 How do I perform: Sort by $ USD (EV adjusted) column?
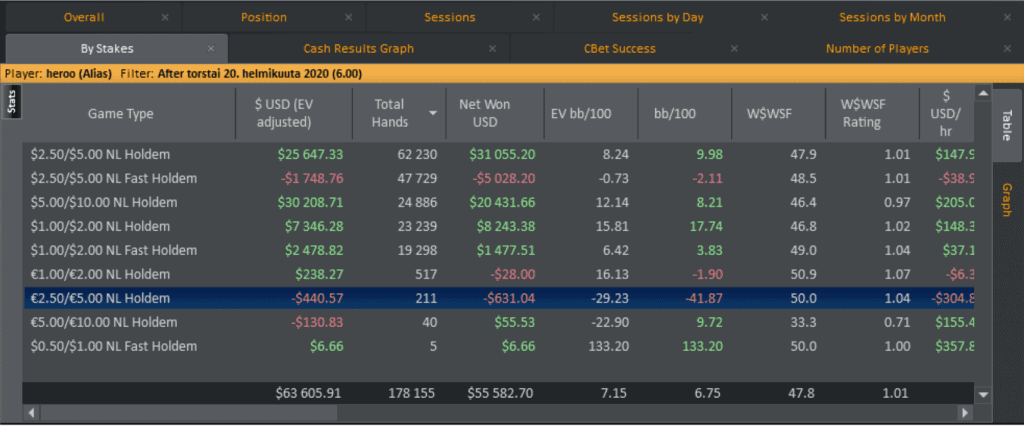(294, 114)
